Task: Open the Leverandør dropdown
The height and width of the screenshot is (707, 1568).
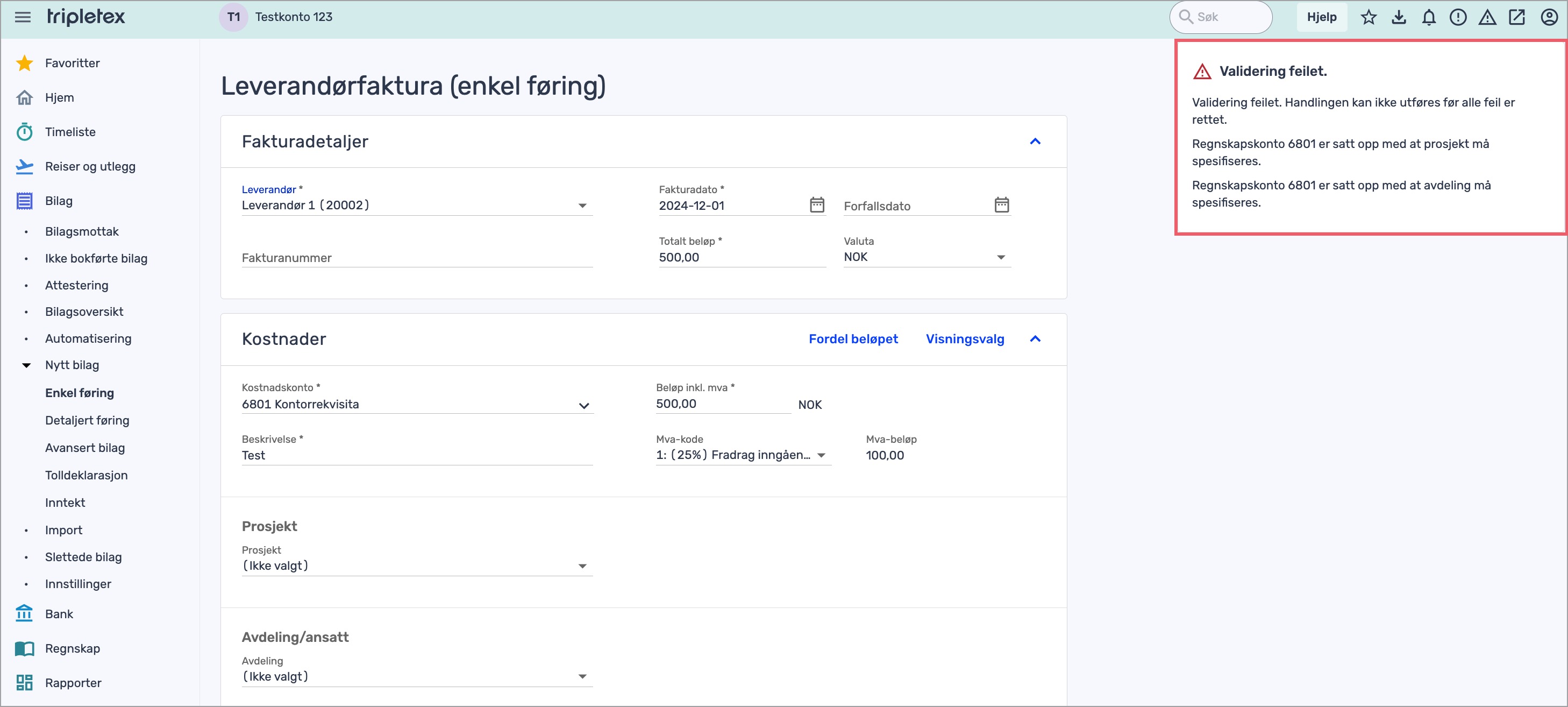Action: click(x=417, y=205)
